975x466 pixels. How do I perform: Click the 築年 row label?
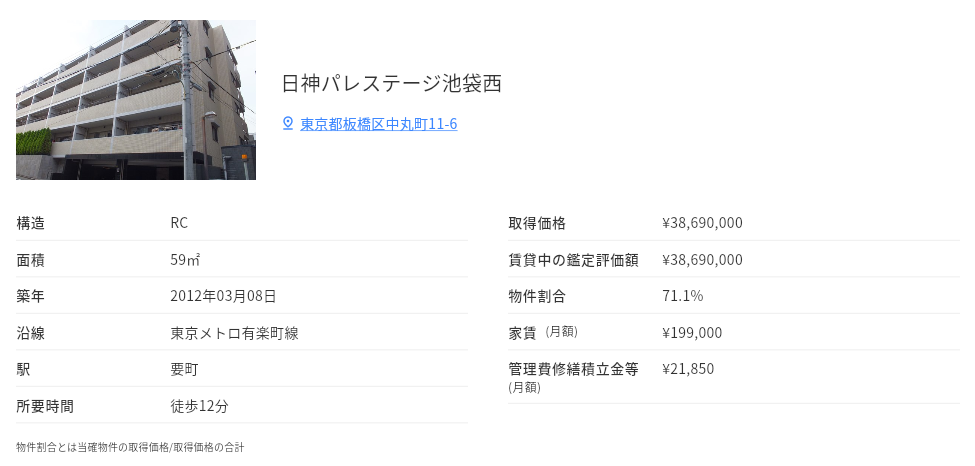(x=31, y=296)
